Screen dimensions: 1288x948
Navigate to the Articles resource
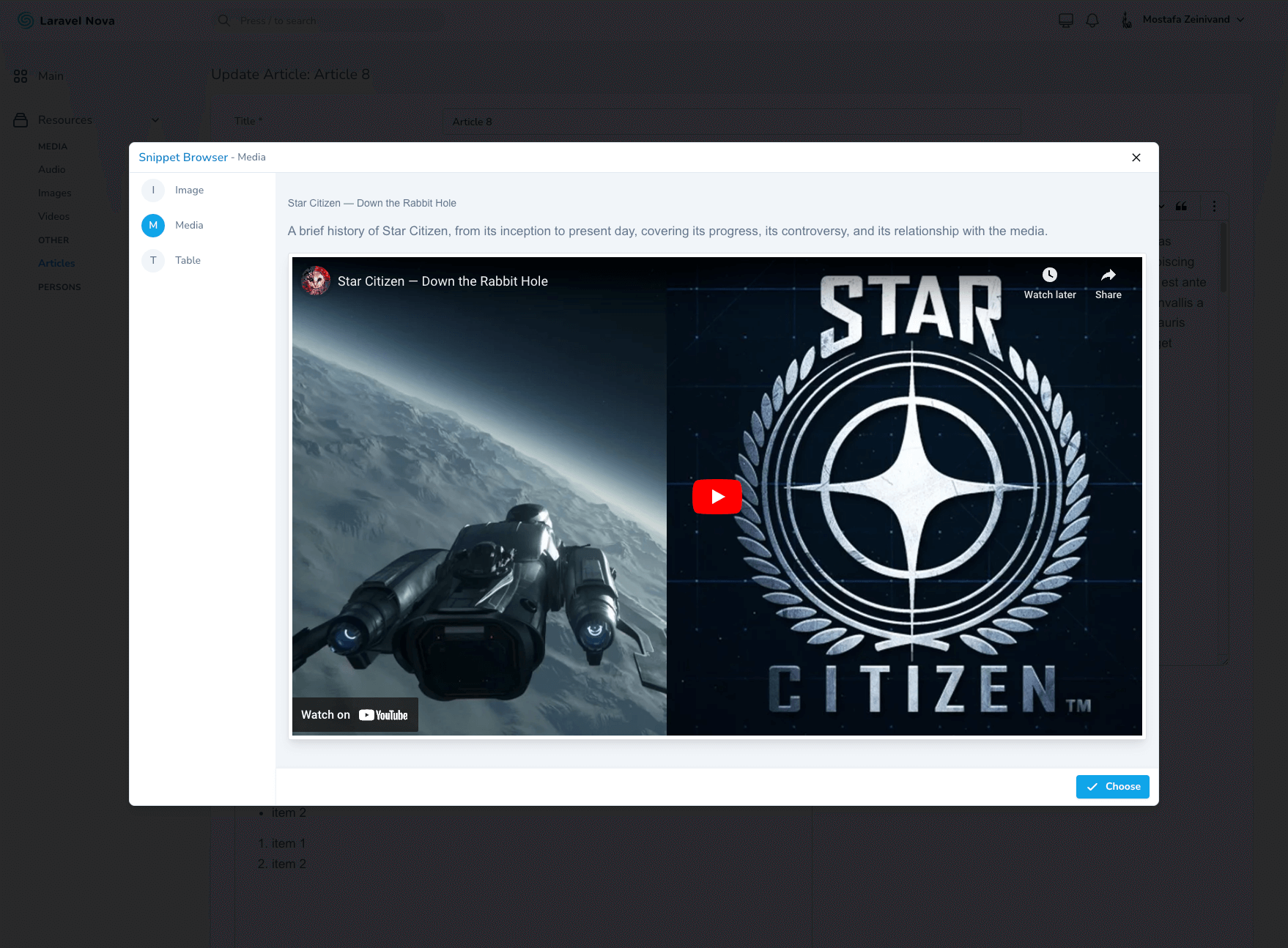coord(56,263)
